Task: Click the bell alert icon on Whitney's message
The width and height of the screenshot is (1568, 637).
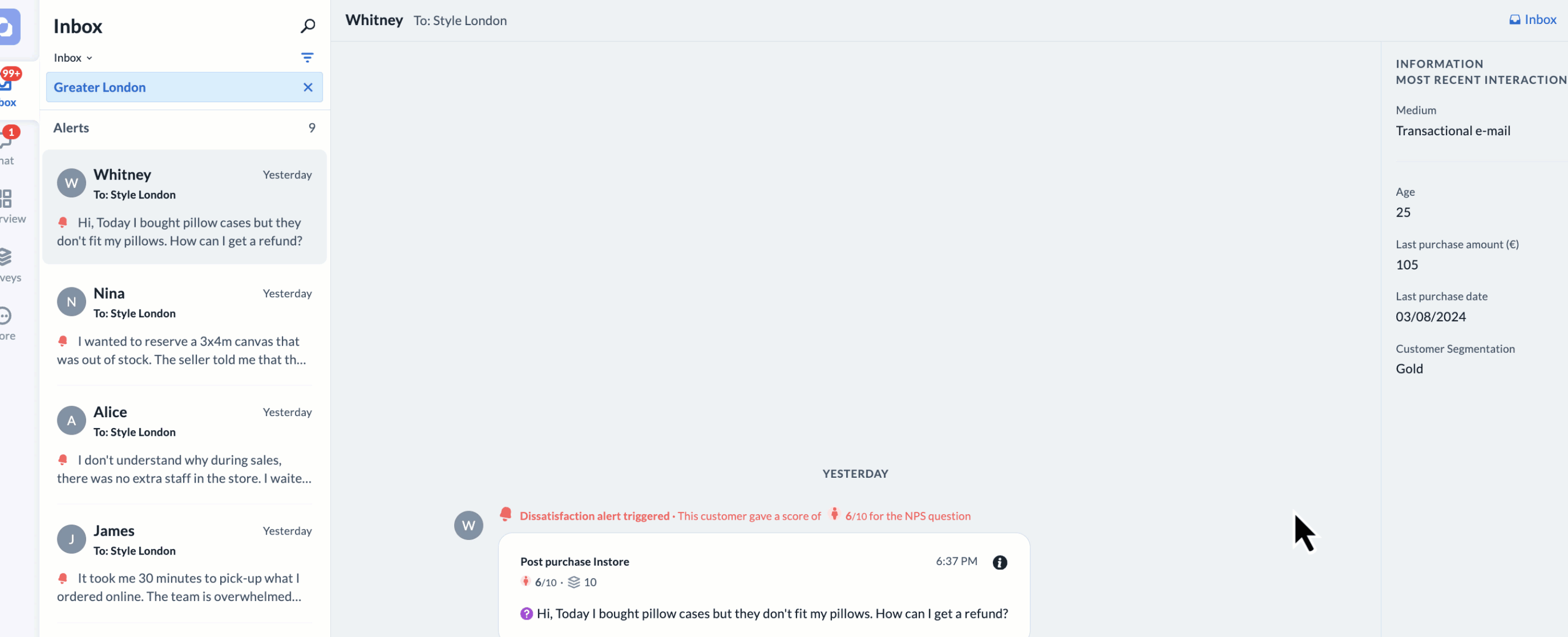Action: (x=62, y=222)
